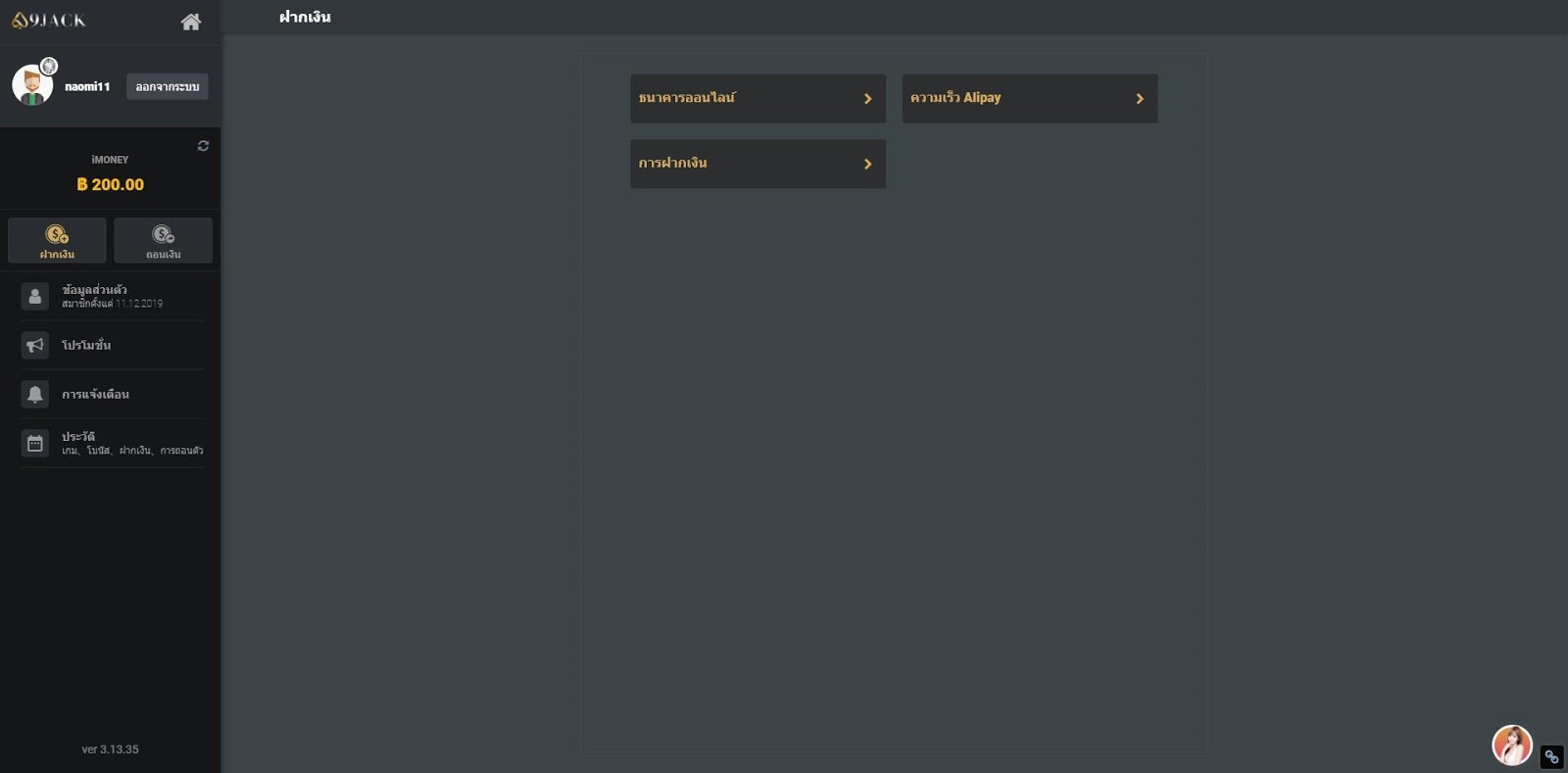Select the megaphone promotions icon
Image resolution: width=1568 pixels, height=773 pixels.
tap(35, 345)
